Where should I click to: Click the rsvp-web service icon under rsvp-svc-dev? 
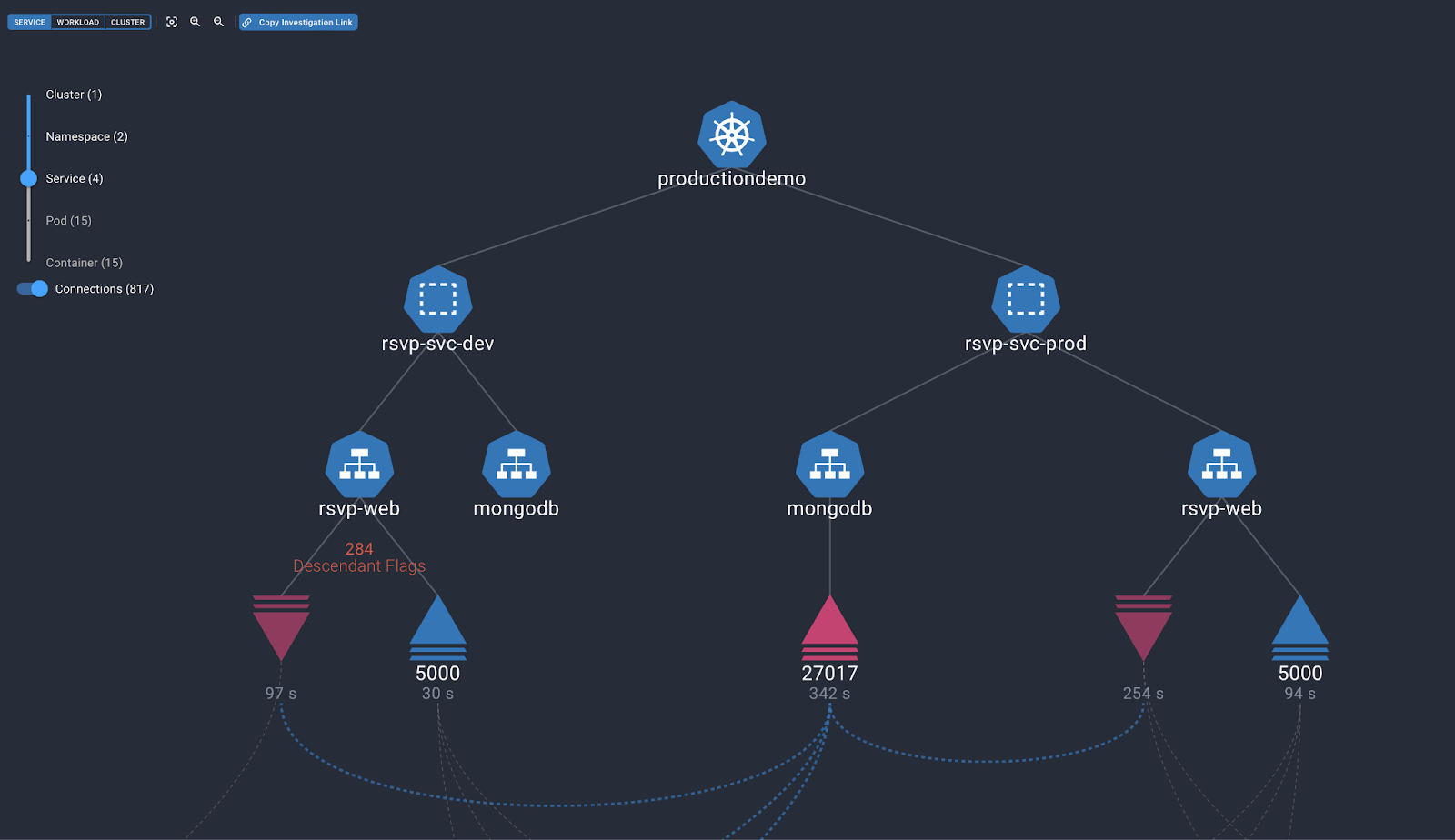click(x=359, y=465)
